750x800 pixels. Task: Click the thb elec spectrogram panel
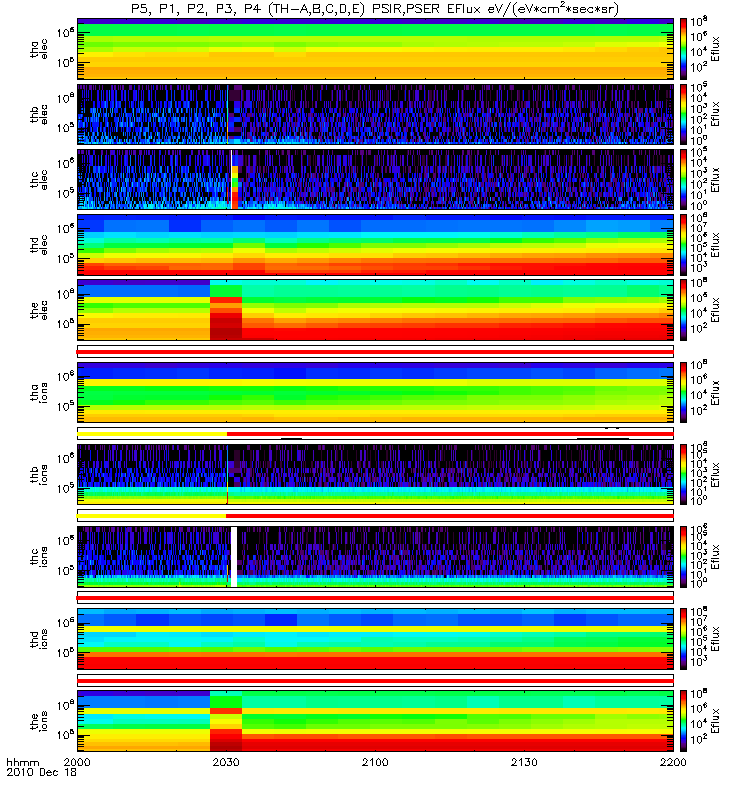click(x=376, y=115)
